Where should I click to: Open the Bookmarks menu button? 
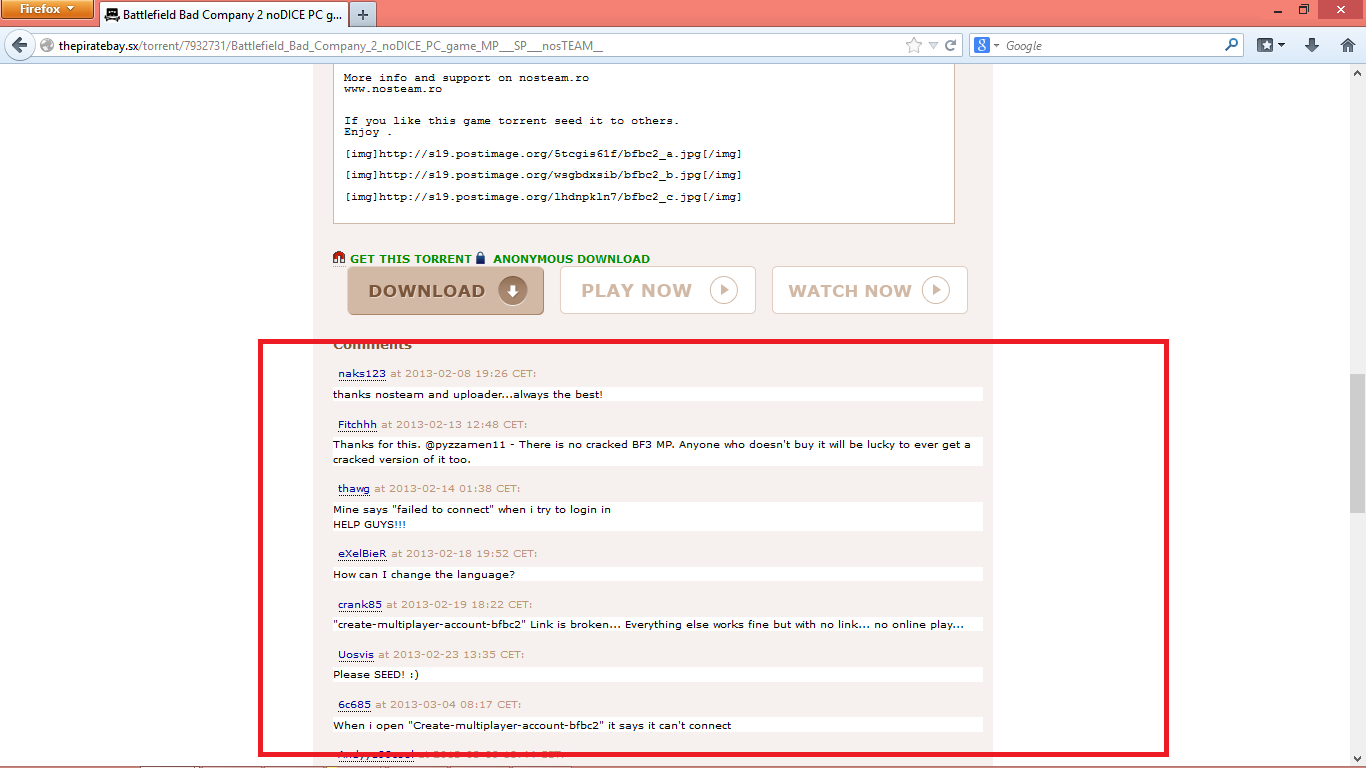click(1271, 46)
